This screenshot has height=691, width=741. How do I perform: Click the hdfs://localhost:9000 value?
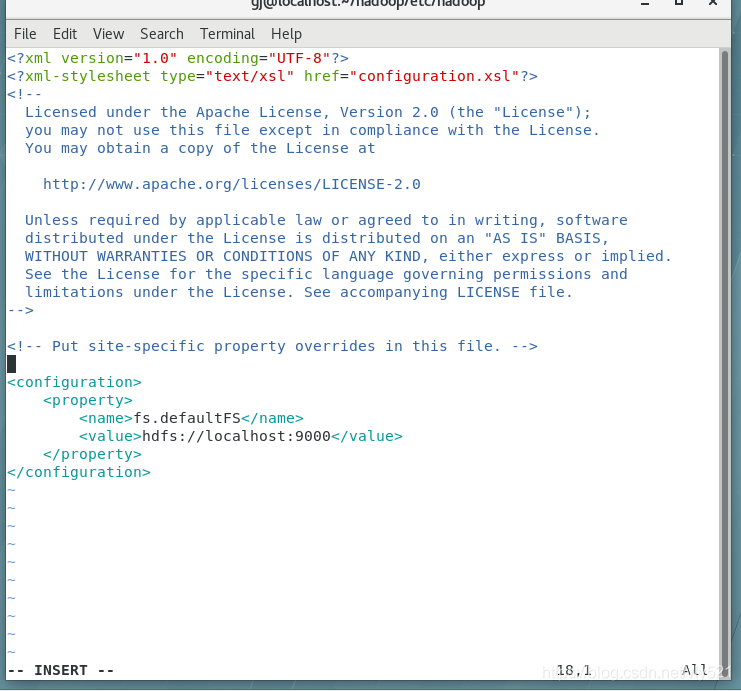(x=236, y=436)
